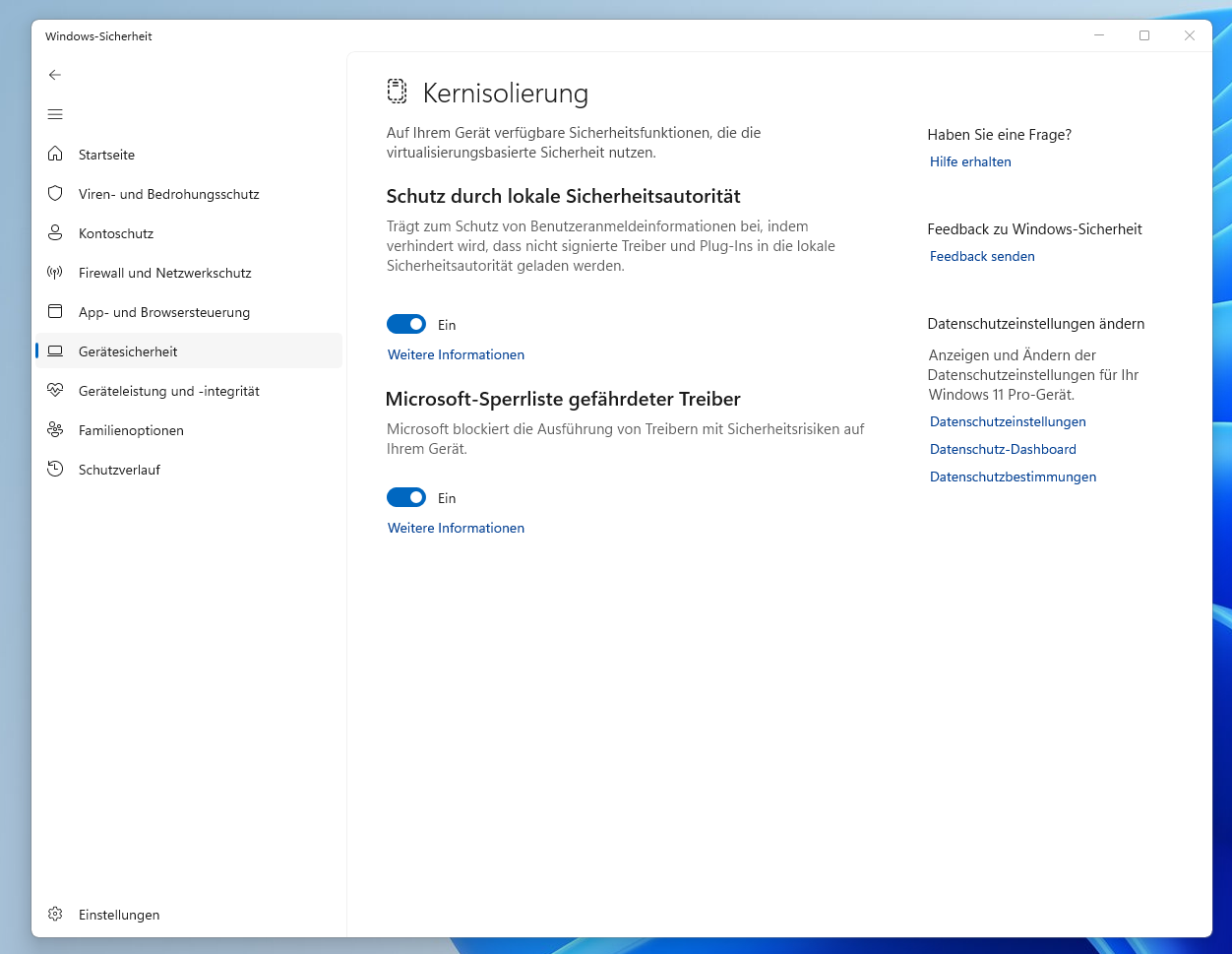Select Viren- und Bedrohungsschutz
The height and width of the screenshot is (954, 1232).
coord(189,194)
